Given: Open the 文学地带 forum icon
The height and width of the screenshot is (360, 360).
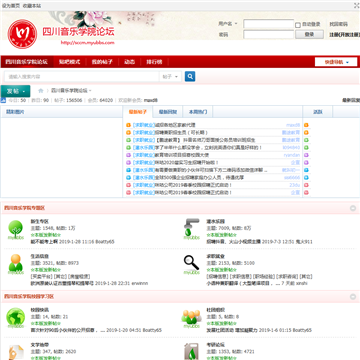Looking at the screenshot, I should click(16, 352).
